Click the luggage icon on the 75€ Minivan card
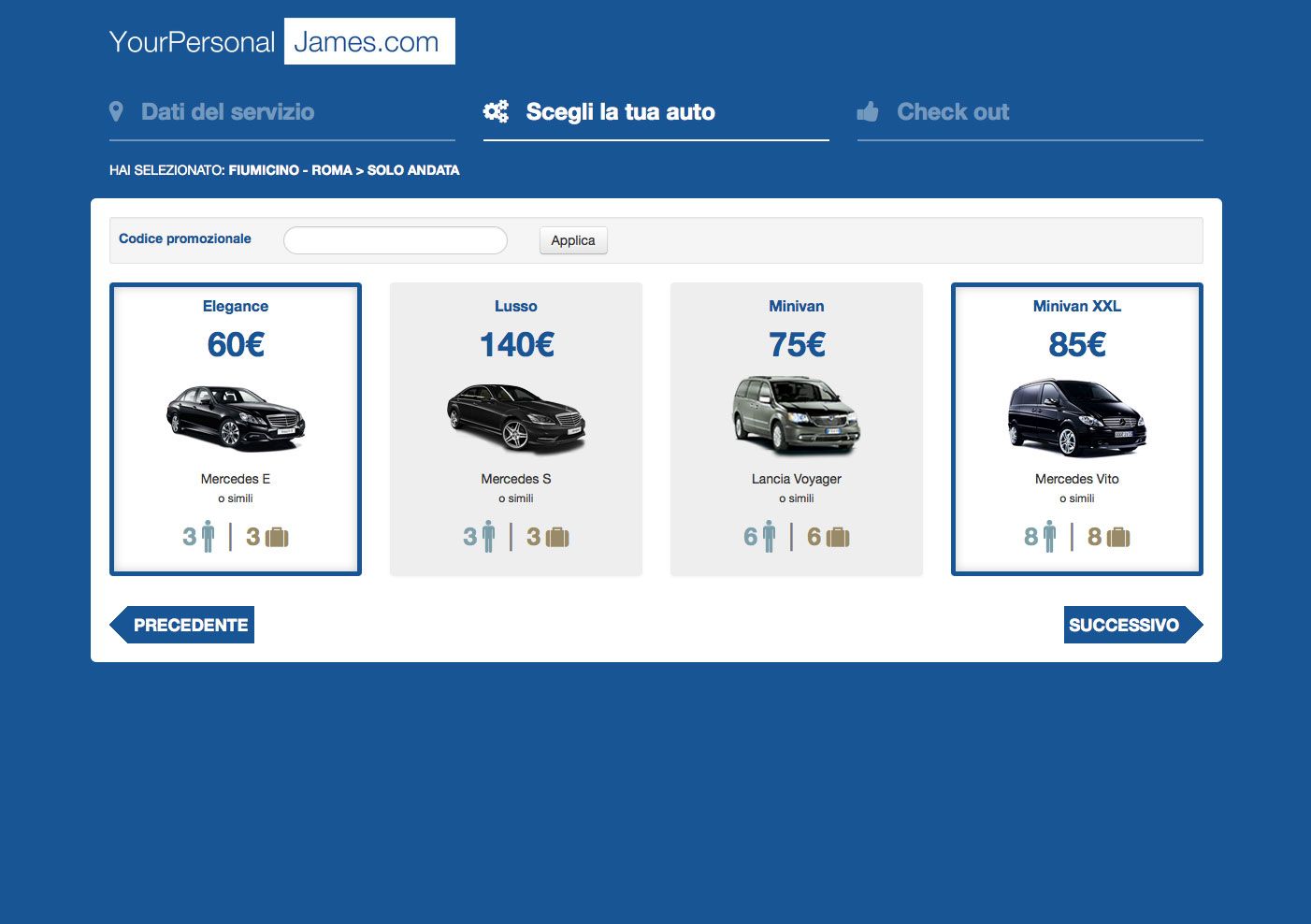 pos(838,537)
